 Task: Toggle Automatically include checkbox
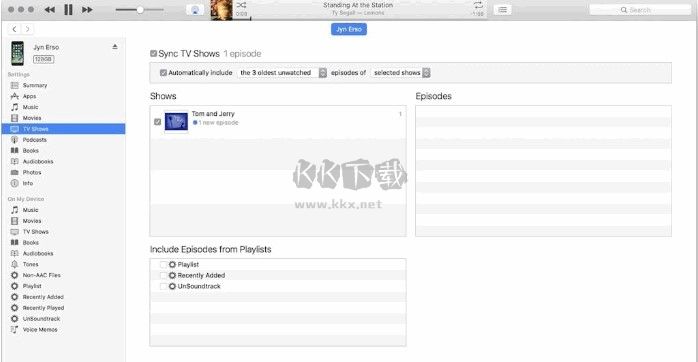[163, 73]
